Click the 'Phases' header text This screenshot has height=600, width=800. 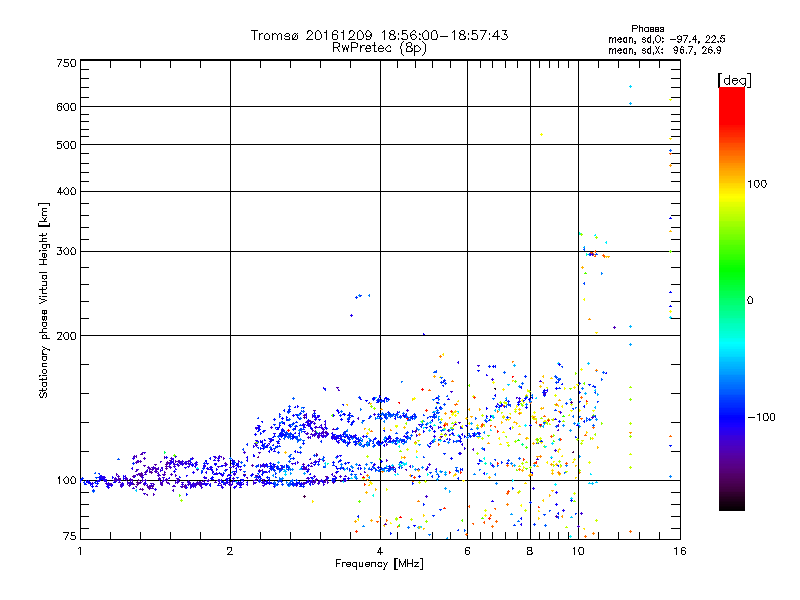(647, 29)
